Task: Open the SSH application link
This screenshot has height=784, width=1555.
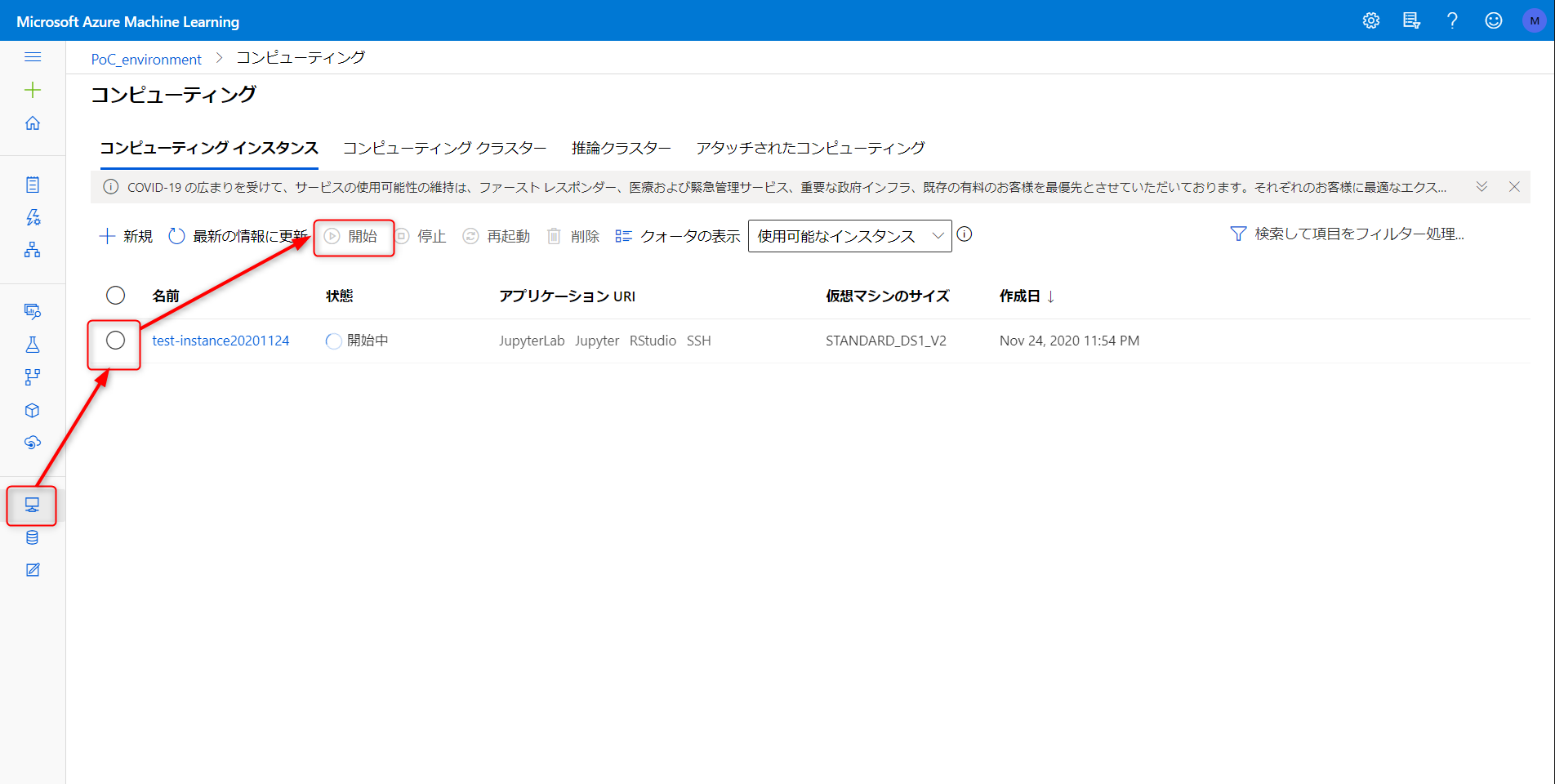Action: (698, 341)
